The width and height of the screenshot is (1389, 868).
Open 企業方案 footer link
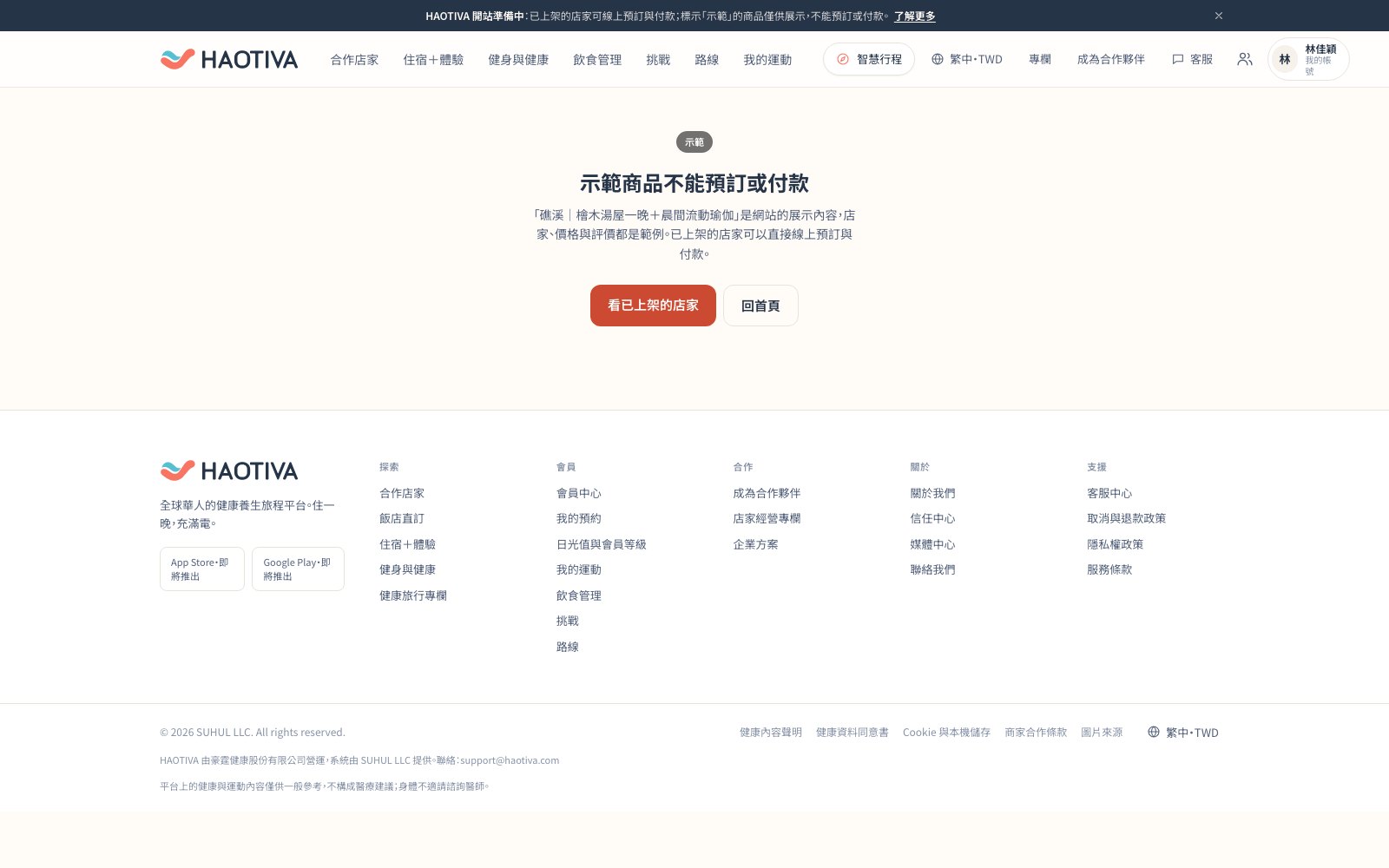[755, 544]
